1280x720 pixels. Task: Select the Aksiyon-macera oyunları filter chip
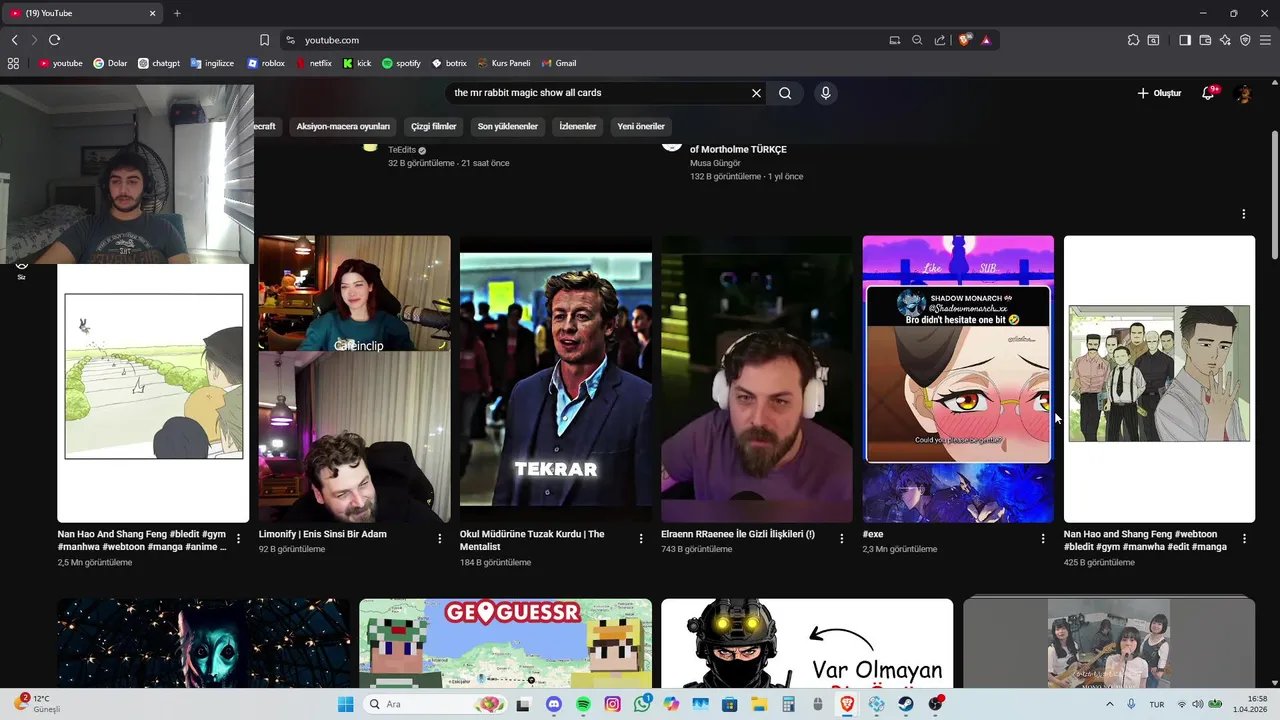pyautogui.click(x=343, y=126)
